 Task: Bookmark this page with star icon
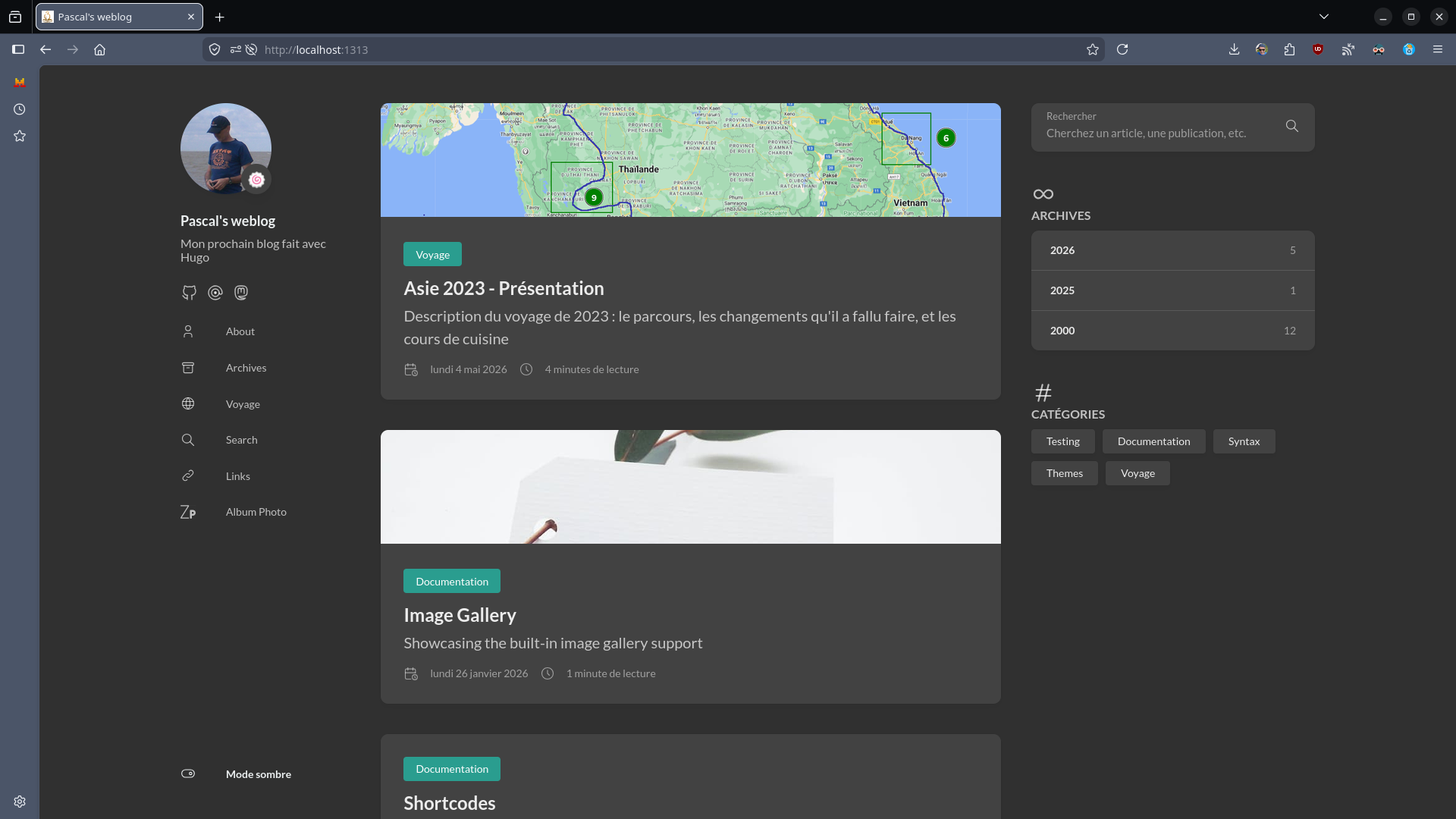click(1092, 49)
